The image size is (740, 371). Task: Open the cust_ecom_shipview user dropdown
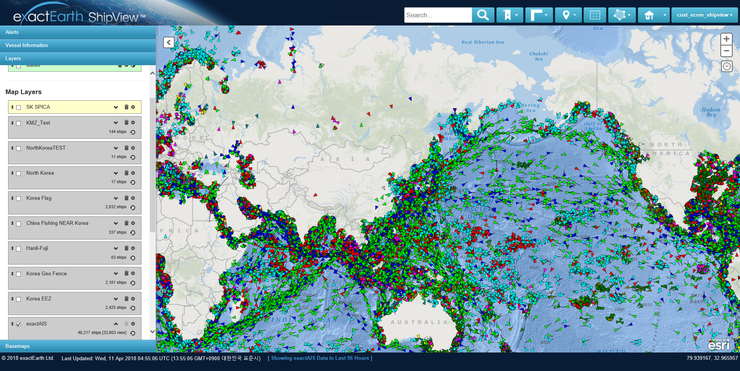click(x=705, y=15)
